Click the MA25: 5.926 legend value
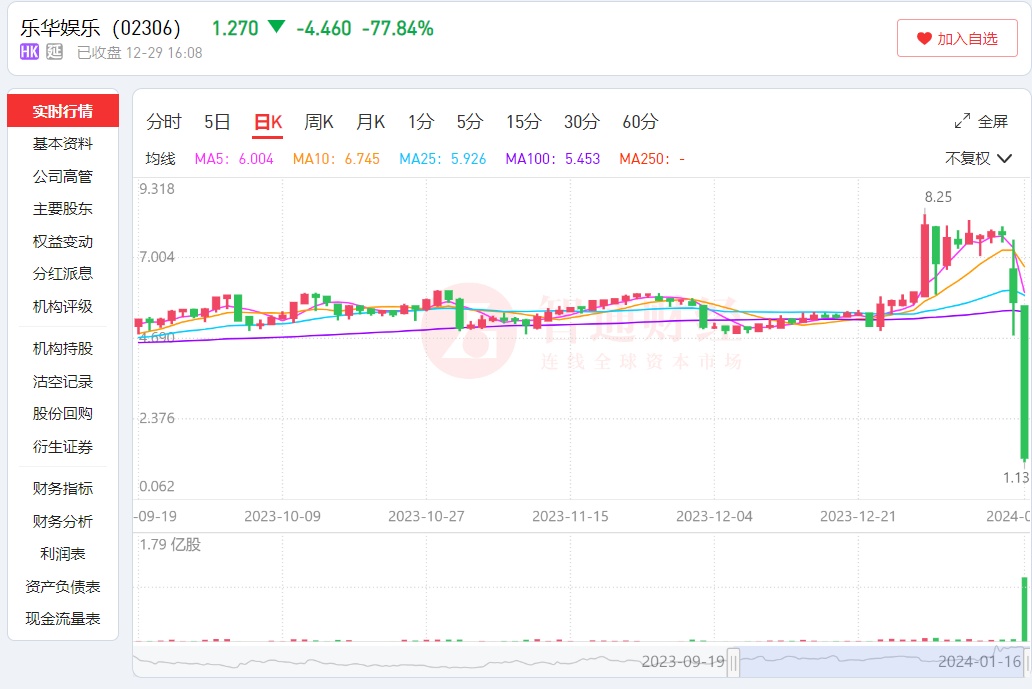The height and width of the screenshot is (689, 1032). click(443, 159)
